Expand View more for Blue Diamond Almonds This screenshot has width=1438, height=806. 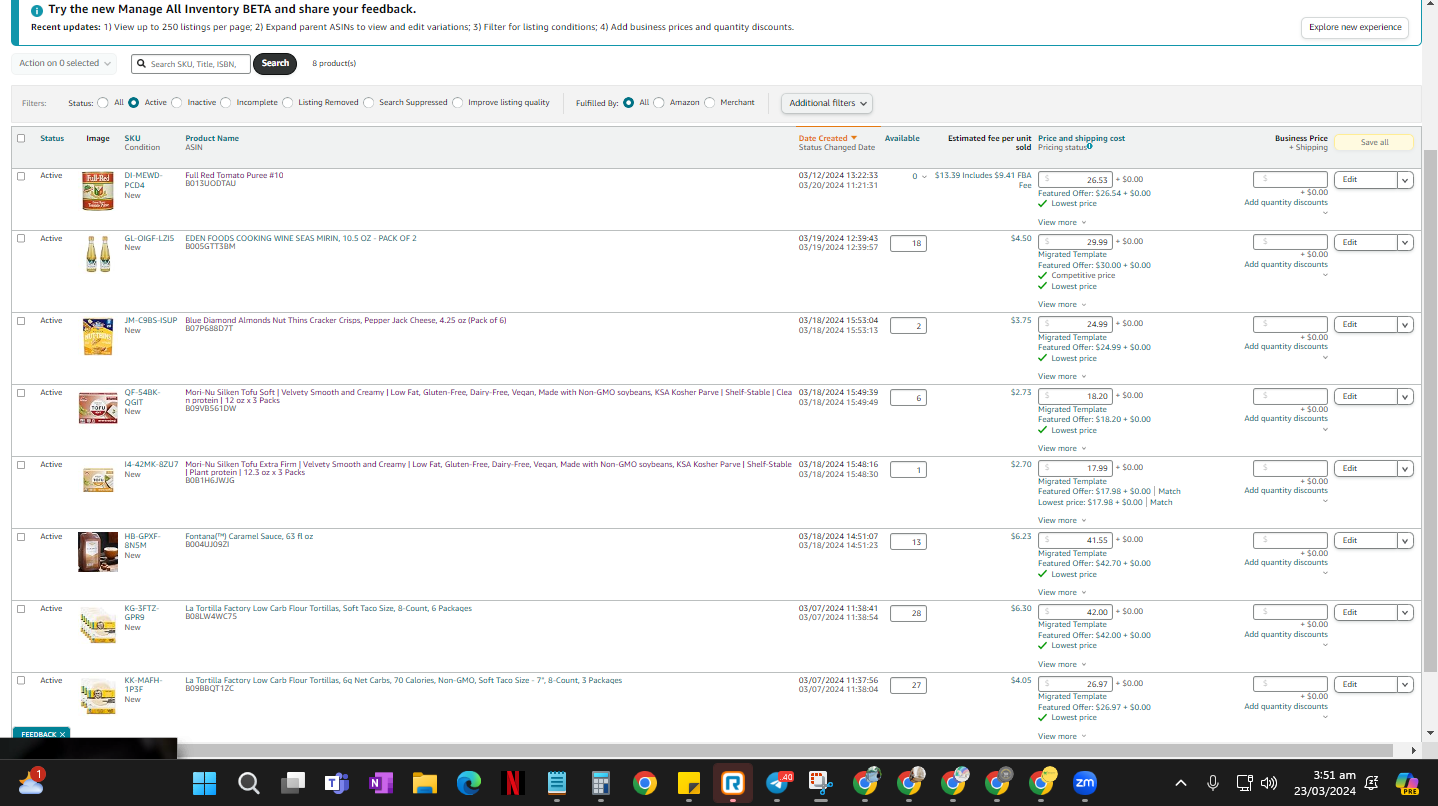coord(1061,376)
